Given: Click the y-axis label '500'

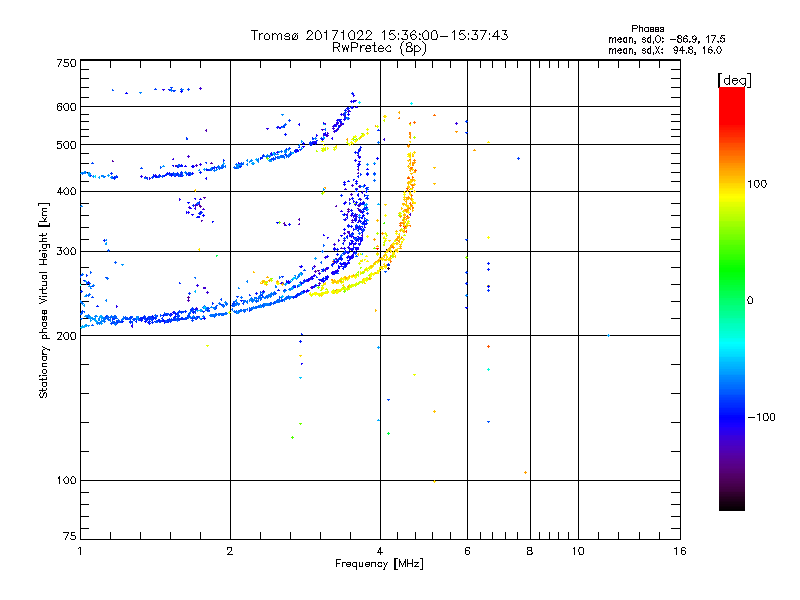Looking at the screenshot, I should click(67, 145).
